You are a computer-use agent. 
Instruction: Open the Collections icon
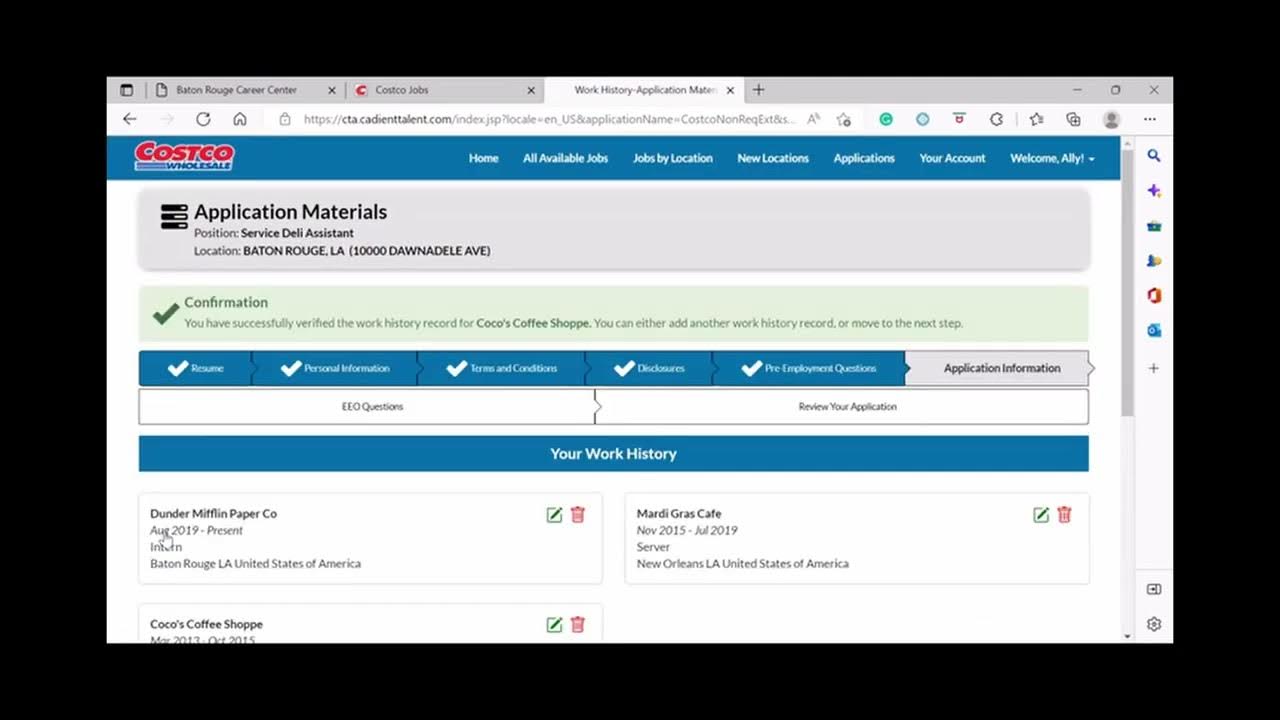coord(1073,119)
